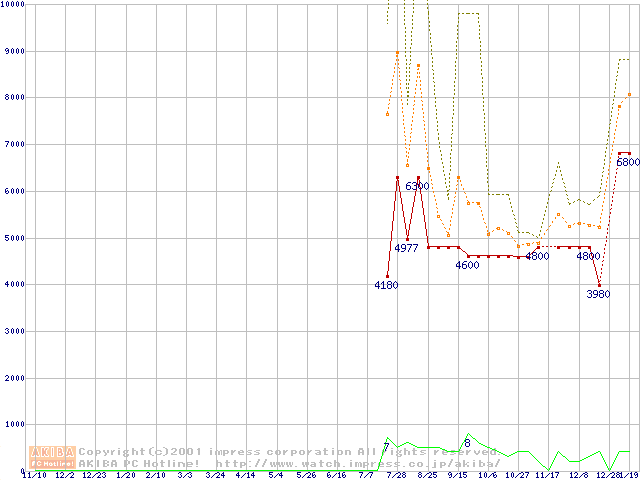This screenshot has height=480, width=640.
Task: Click the 6300 peak price label
Action: click(x=417, y=186)
